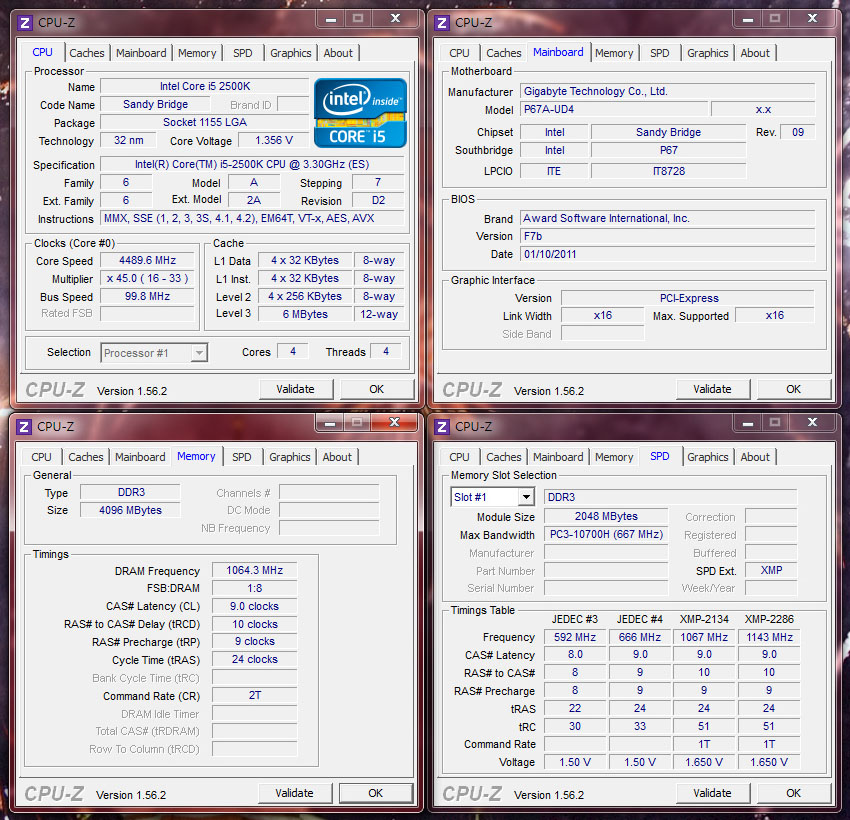Click the Core Voltage value 1.356 V
850x820 pixels.
(x=274, y=140)
